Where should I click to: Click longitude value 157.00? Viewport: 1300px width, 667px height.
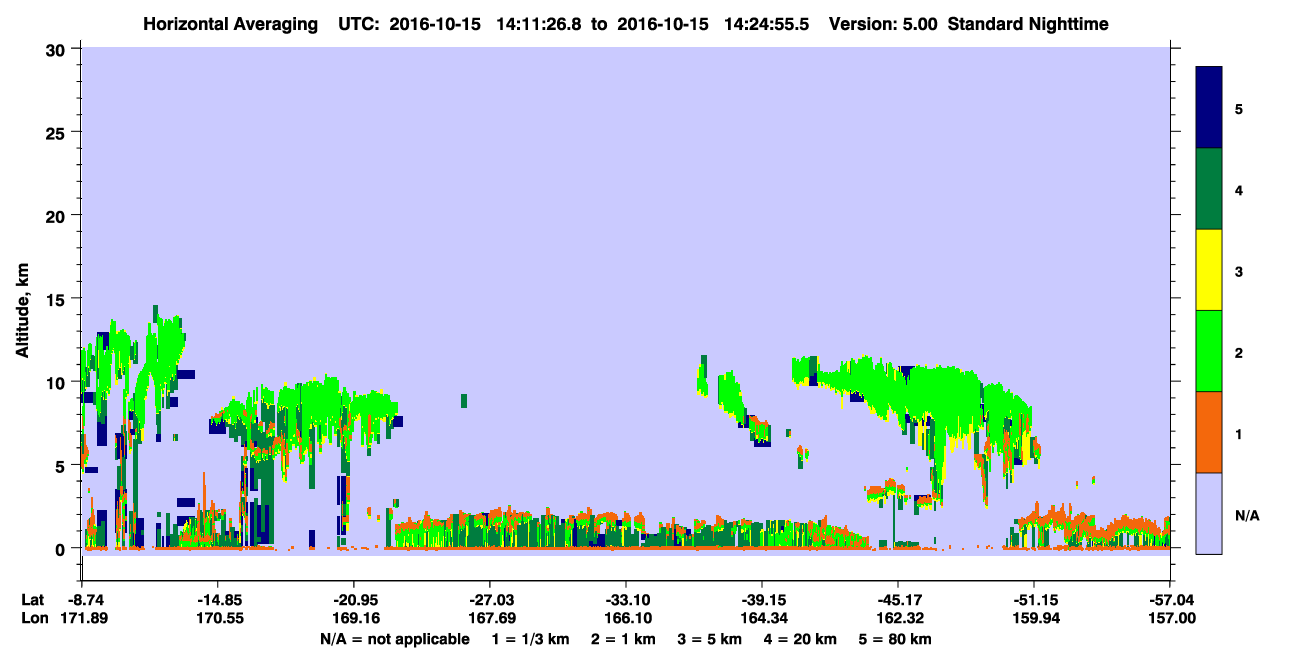(x=1170, y=619)
